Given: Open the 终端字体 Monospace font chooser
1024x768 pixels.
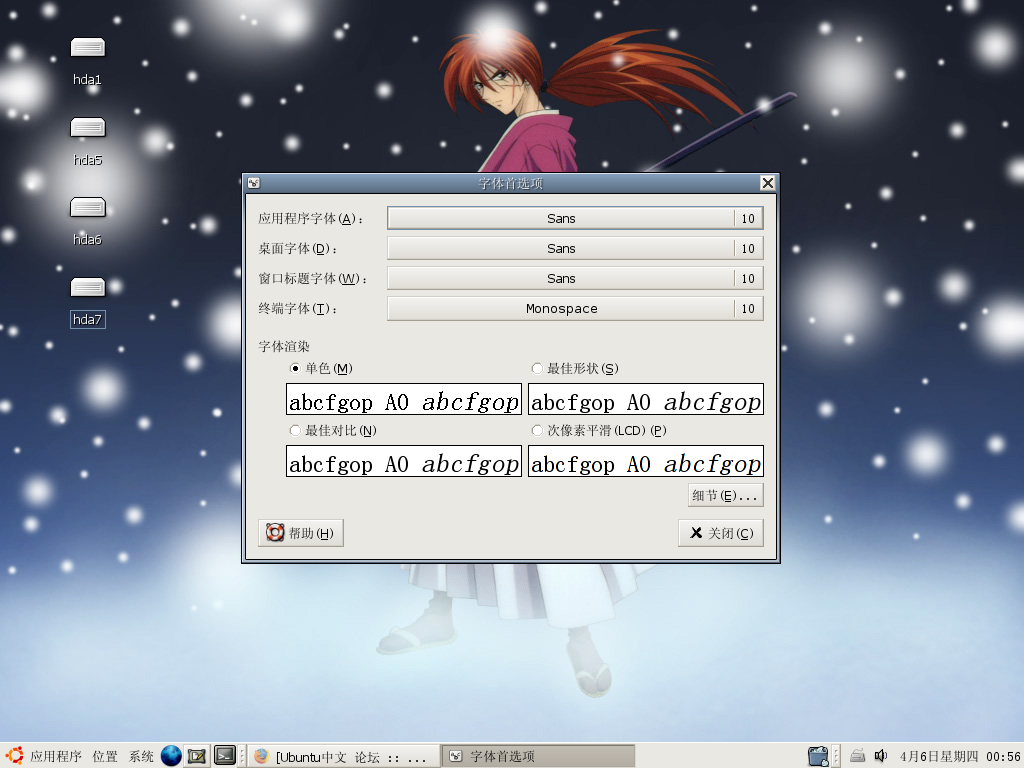Looking at the screenshot, I should click(575, 308).
